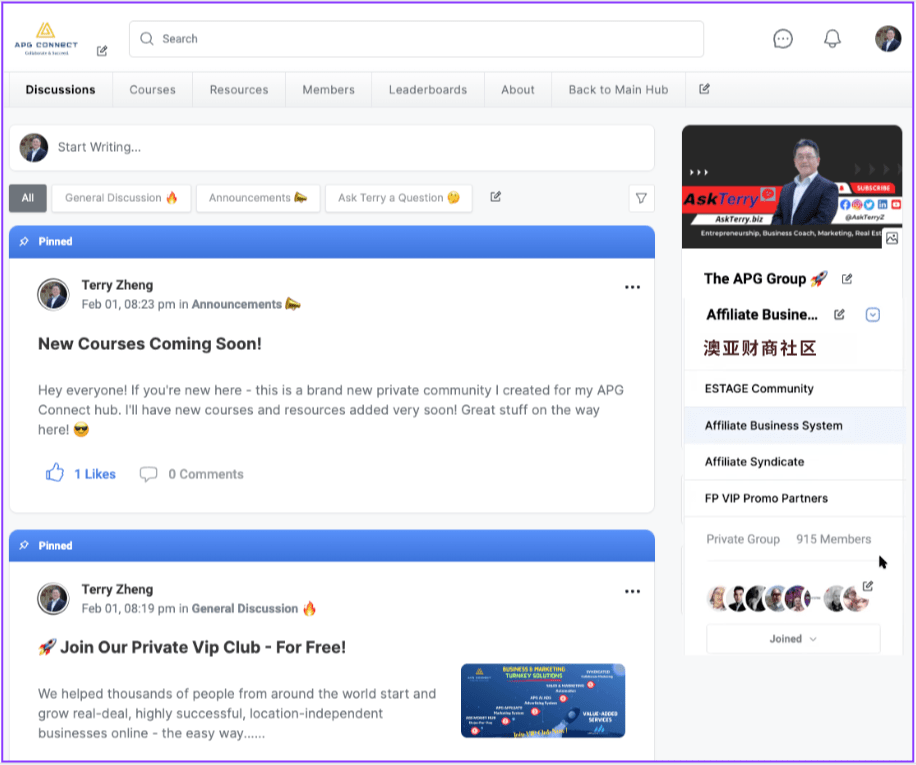Viewport: 916px width, 765px height.
Task: Open the profile avatar menu in header
Action: pyautogui.click(x=887, y=39)
